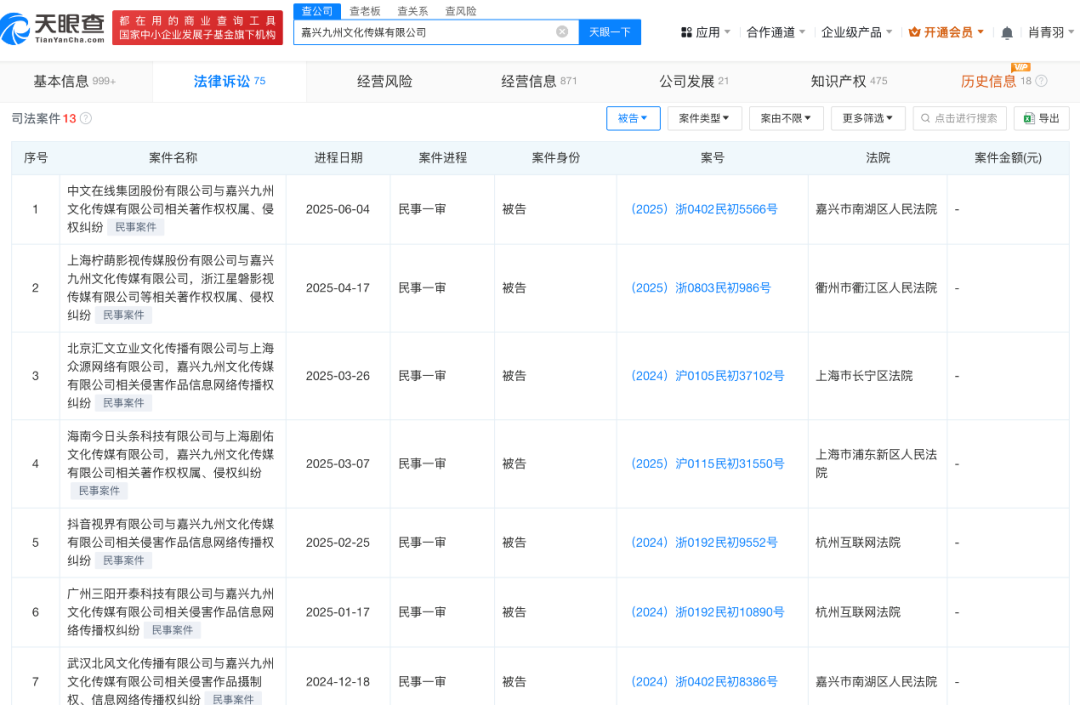Open notifications bell icon
This screenshot has width=1080, height=705.
point(1006,32)
